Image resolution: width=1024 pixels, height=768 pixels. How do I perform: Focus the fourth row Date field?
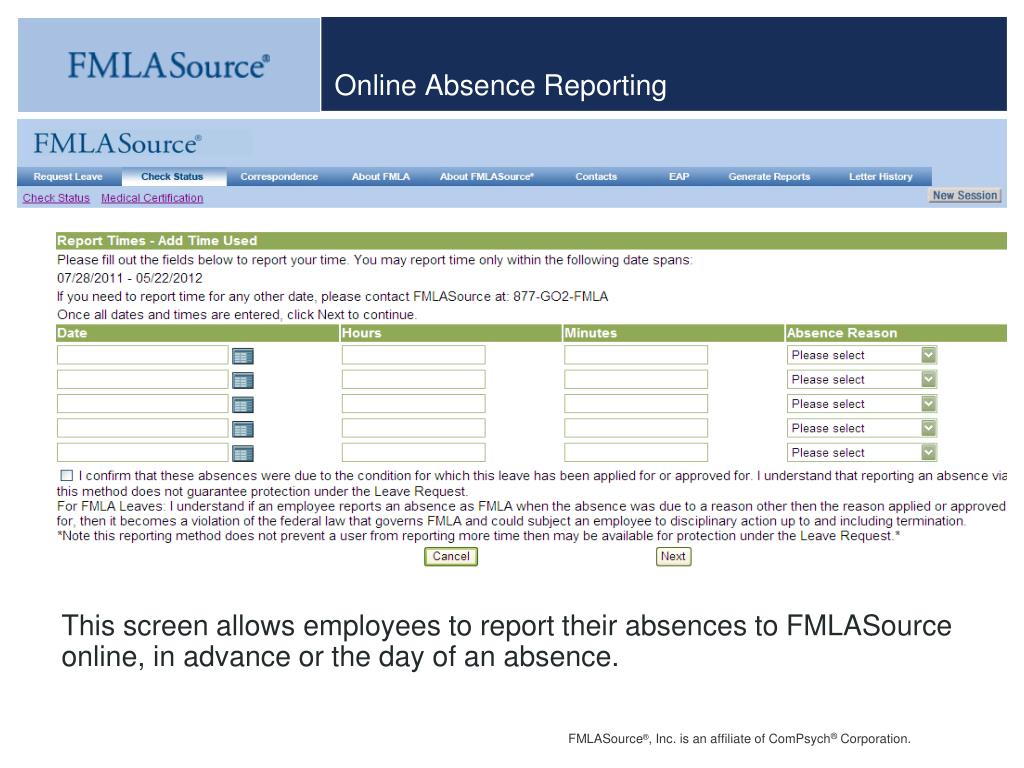pos(142,428)
